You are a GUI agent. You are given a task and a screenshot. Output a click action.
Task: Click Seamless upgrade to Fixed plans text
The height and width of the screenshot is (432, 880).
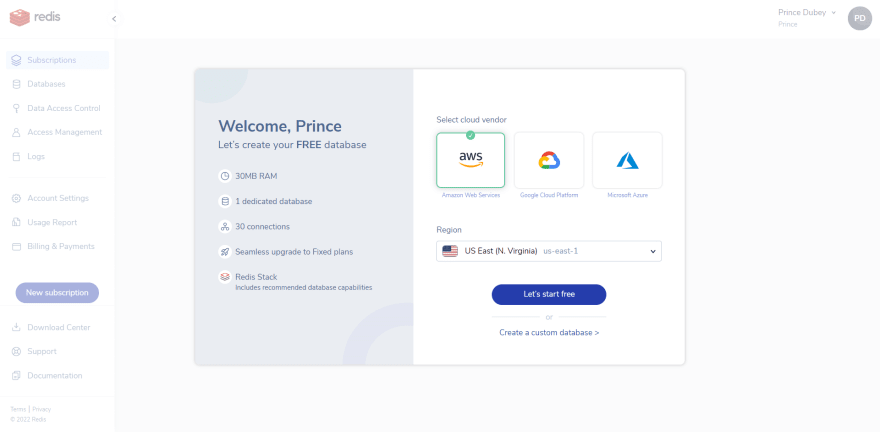point(294,252)
